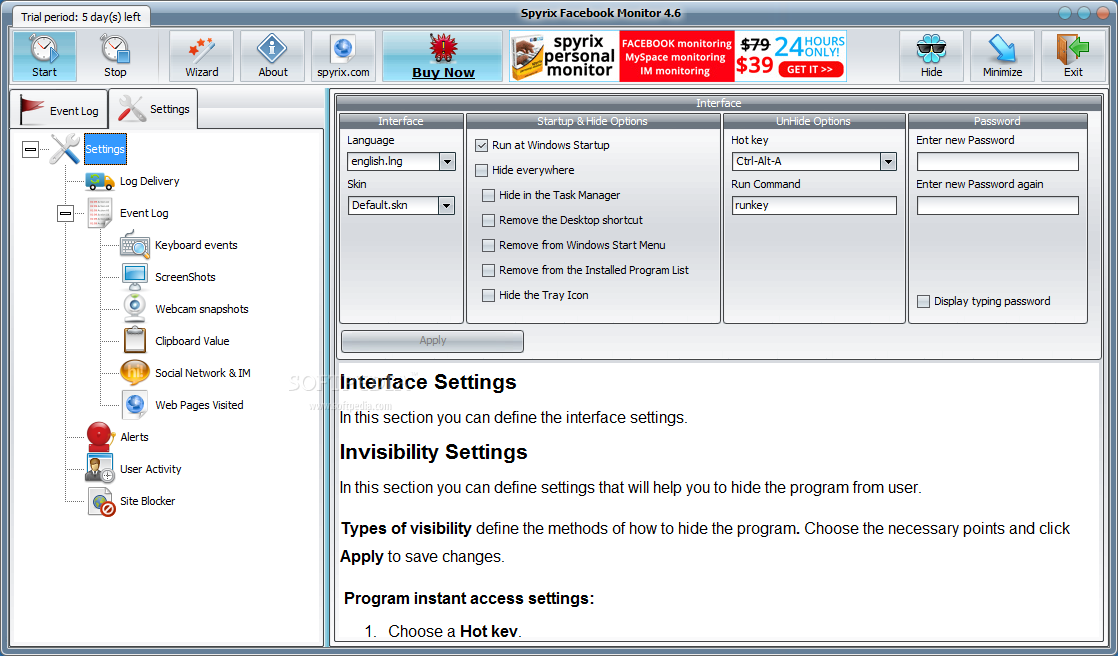
Task: Enable Hide the Tray Icon checkbox
Action: pos(488,295)
